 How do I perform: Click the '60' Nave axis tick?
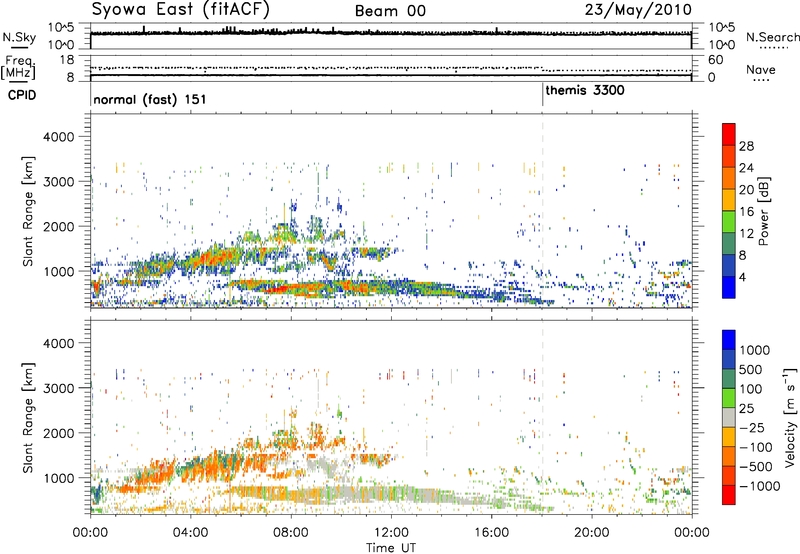click(715, 60)
